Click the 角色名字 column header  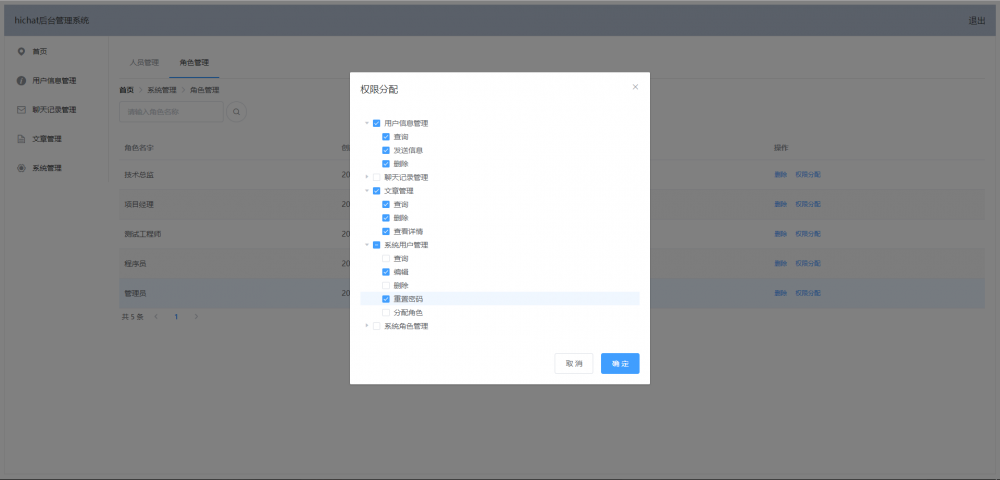[x=138, y=148]
